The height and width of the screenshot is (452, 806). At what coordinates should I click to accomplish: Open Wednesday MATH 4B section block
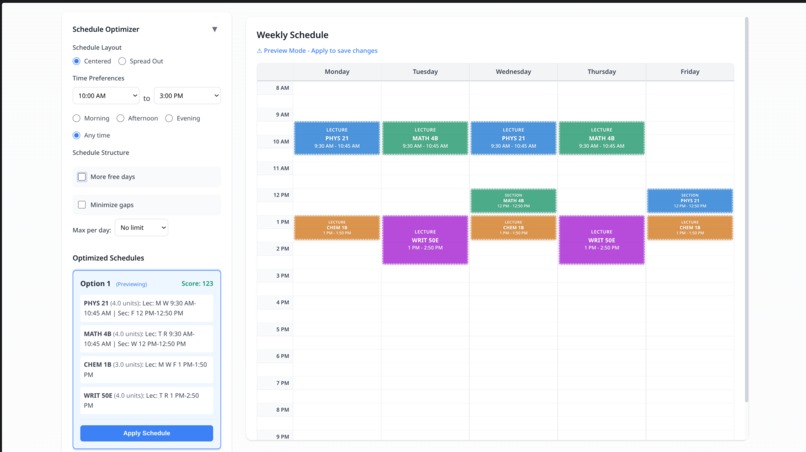[514, 201]
